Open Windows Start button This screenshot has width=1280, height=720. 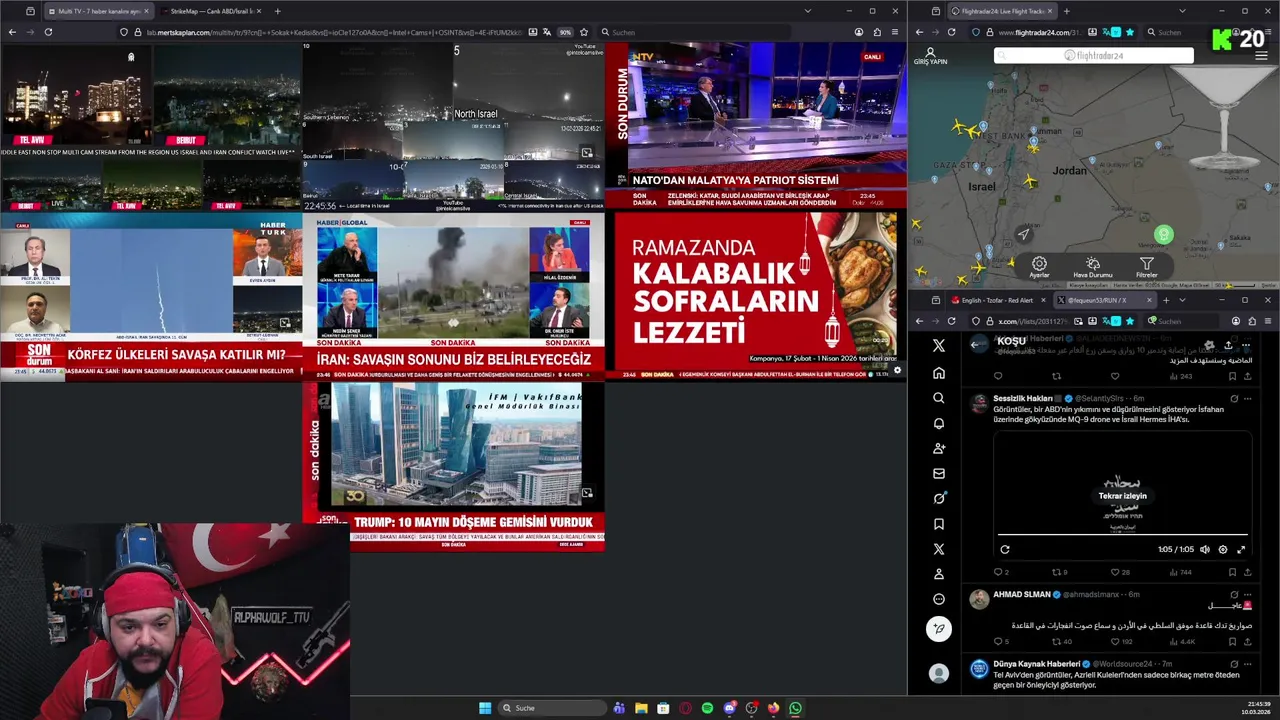point(485,708)
